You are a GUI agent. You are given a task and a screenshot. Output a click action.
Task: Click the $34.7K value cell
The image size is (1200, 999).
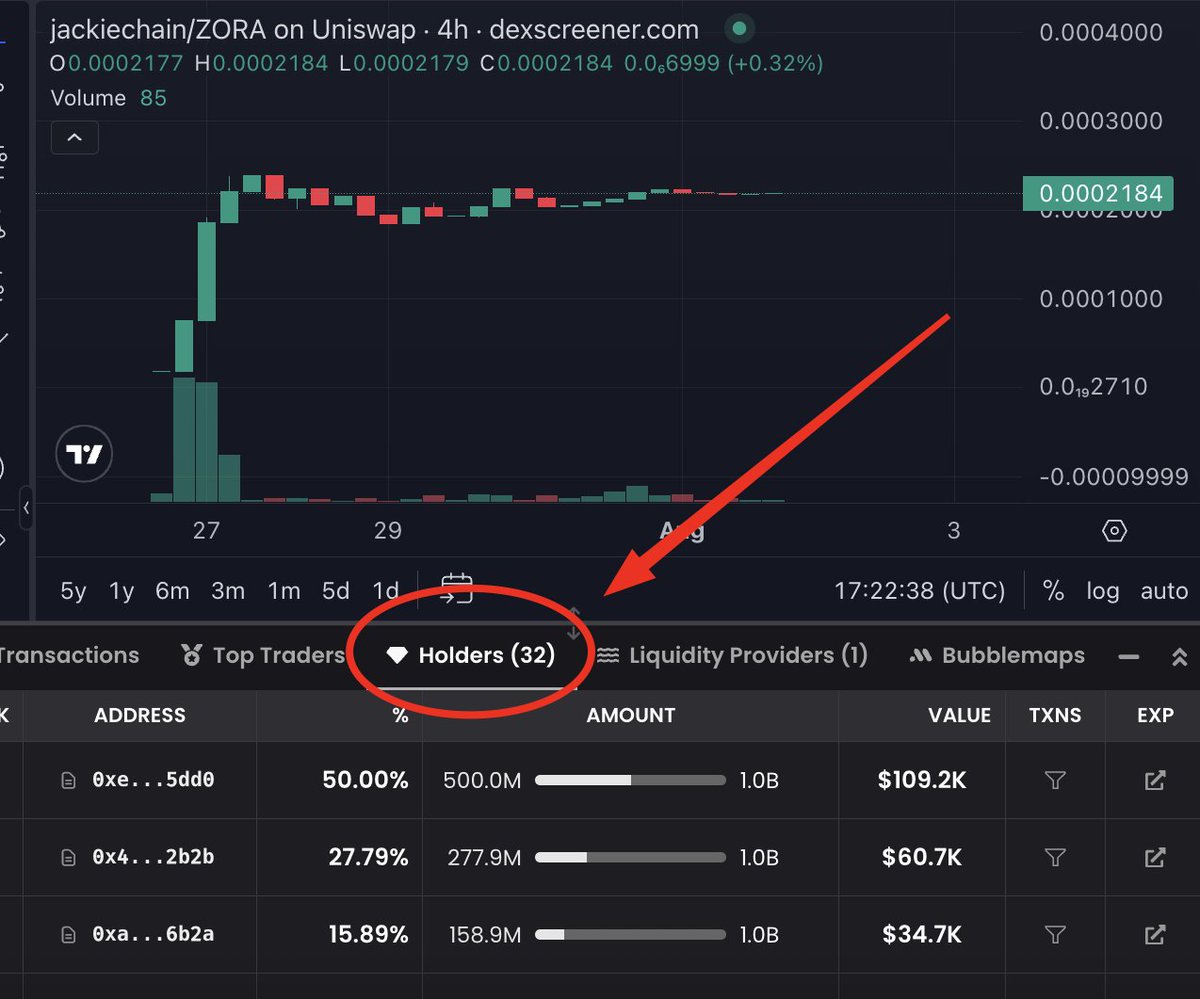[922, 935]
